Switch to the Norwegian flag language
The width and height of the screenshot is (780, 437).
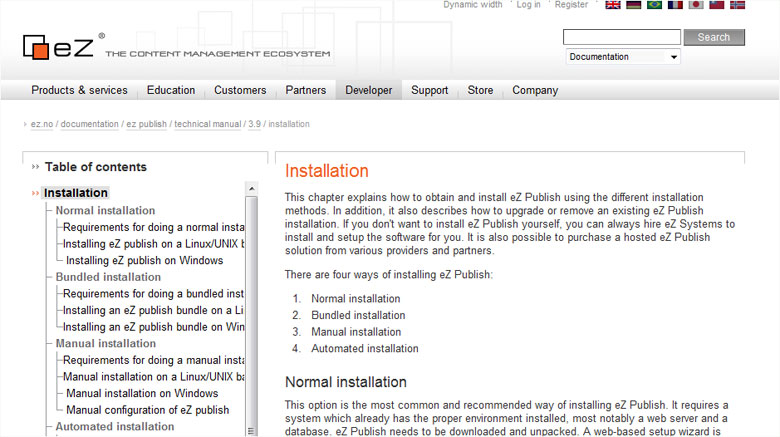pos(737,5)
